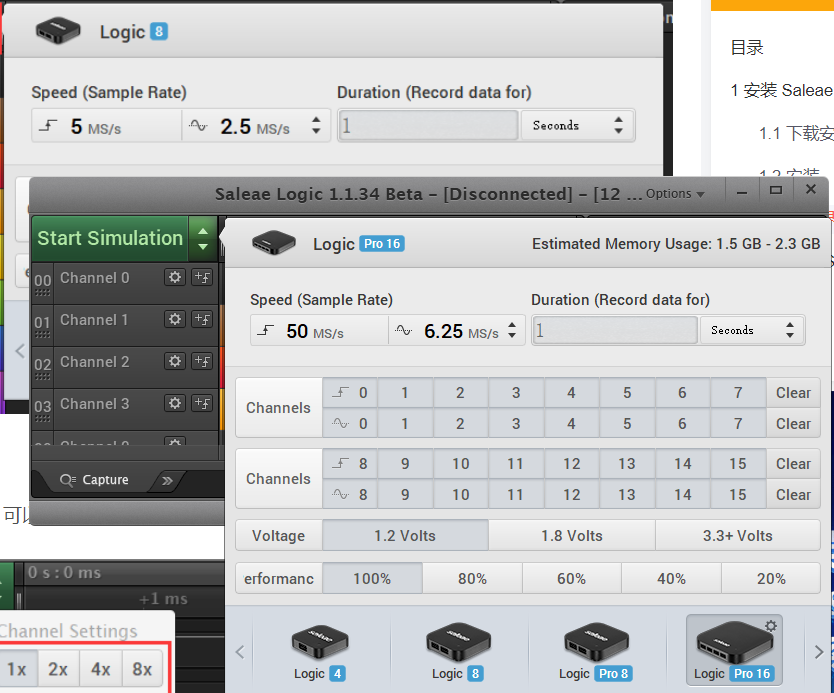Set performance to 60%
Image resolution: width=834 pixels, height=693 pixels.
(x=572, y=579)
